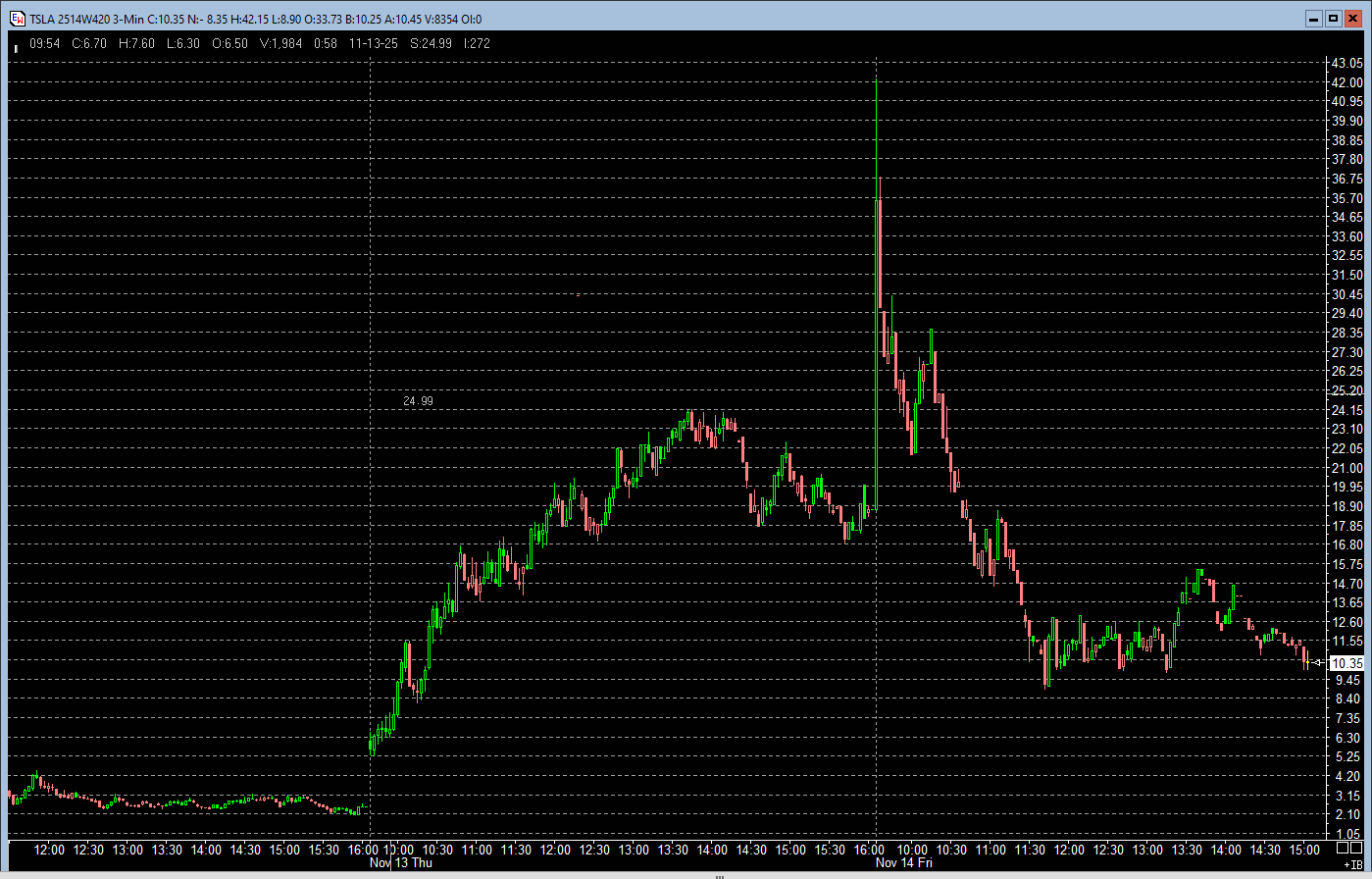Click the small white marker left of 09:54
This screenshot has width=1372, height=879.
pyautogui.click(x=16, y=47)
